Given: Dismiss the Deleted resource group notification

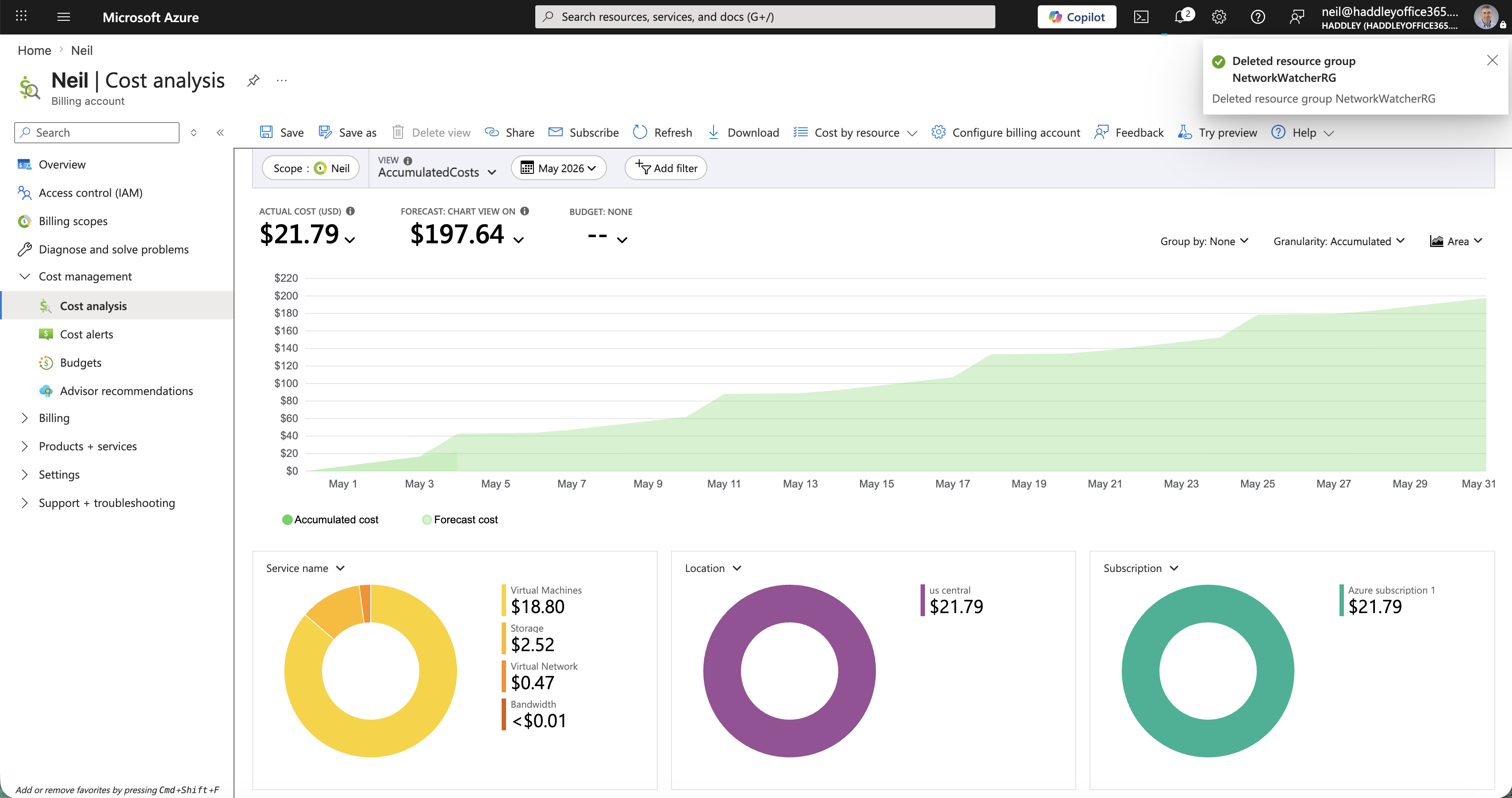Looking at the screenshot, I should pyautogui.click(x=1492, y=61).
